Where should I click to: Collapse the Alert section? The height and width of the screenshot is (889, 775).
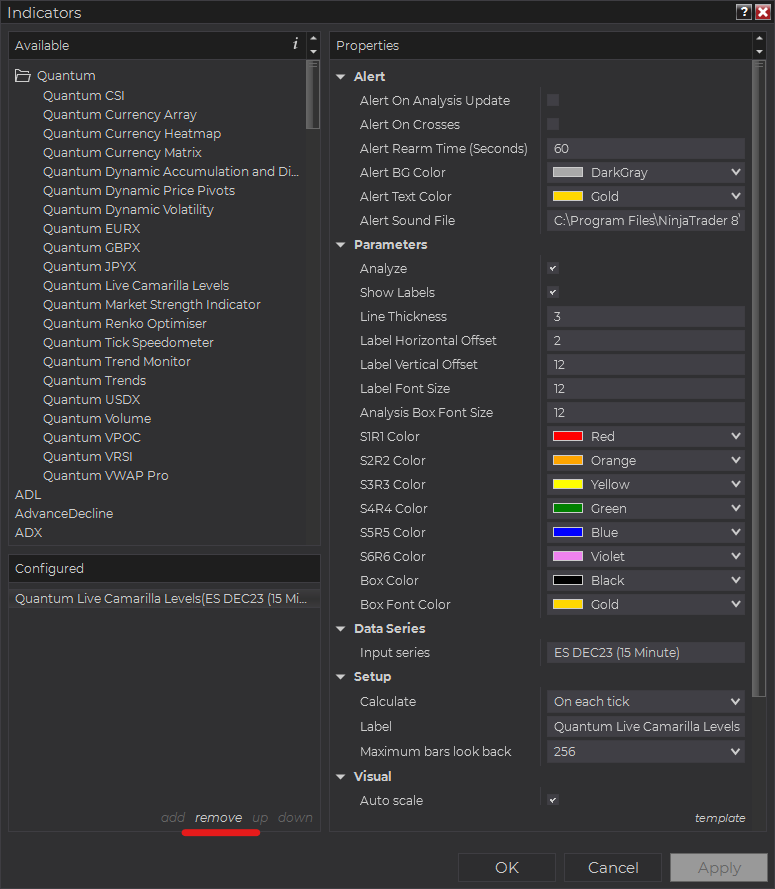341,77
